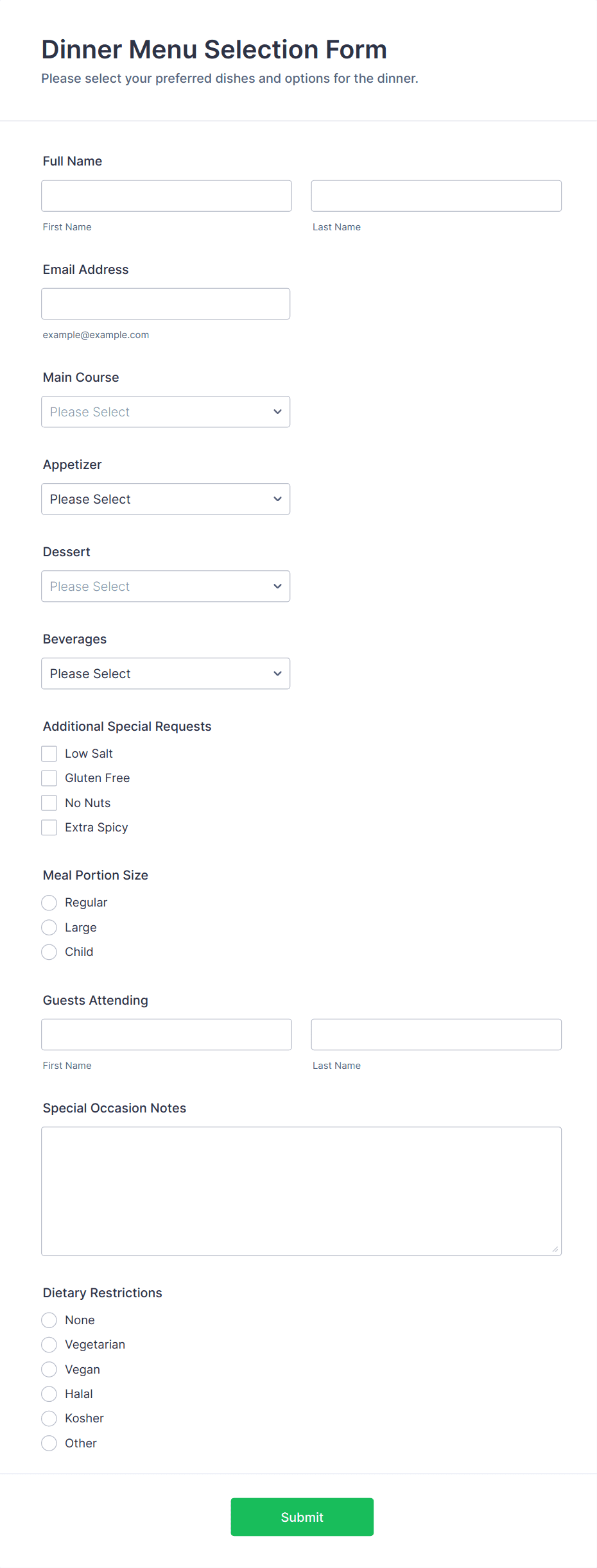Choose the Vegan radio option

tap(49, 1370)
